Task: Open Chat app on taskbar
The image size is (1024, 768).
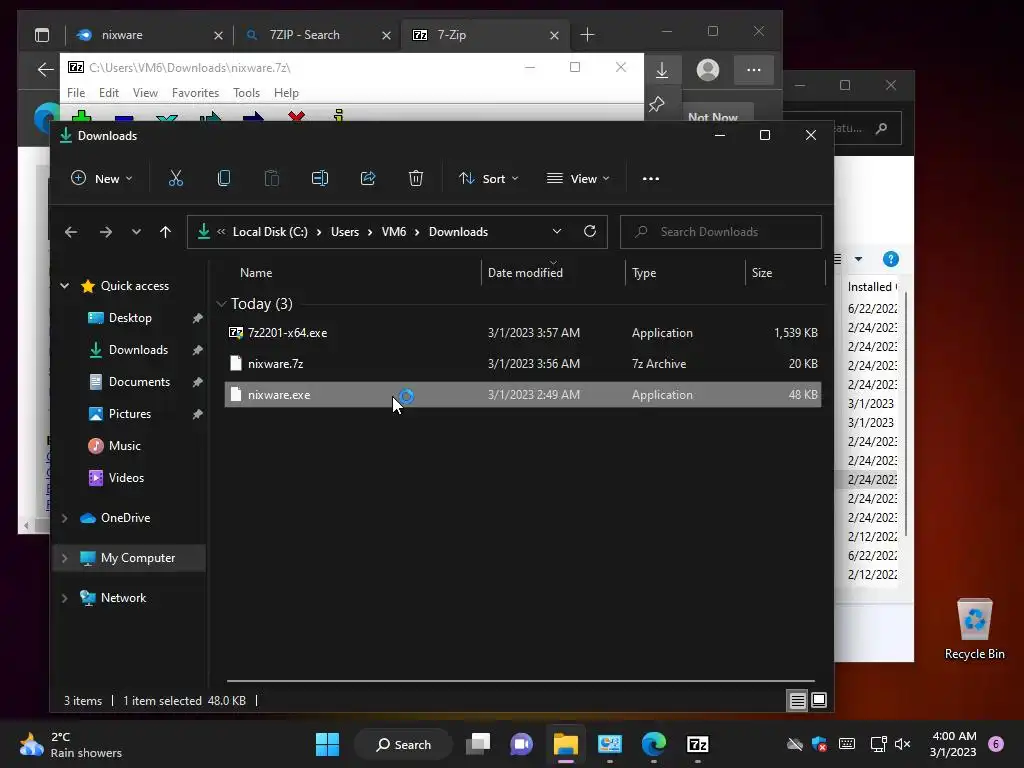Action: tap(521, 744)
